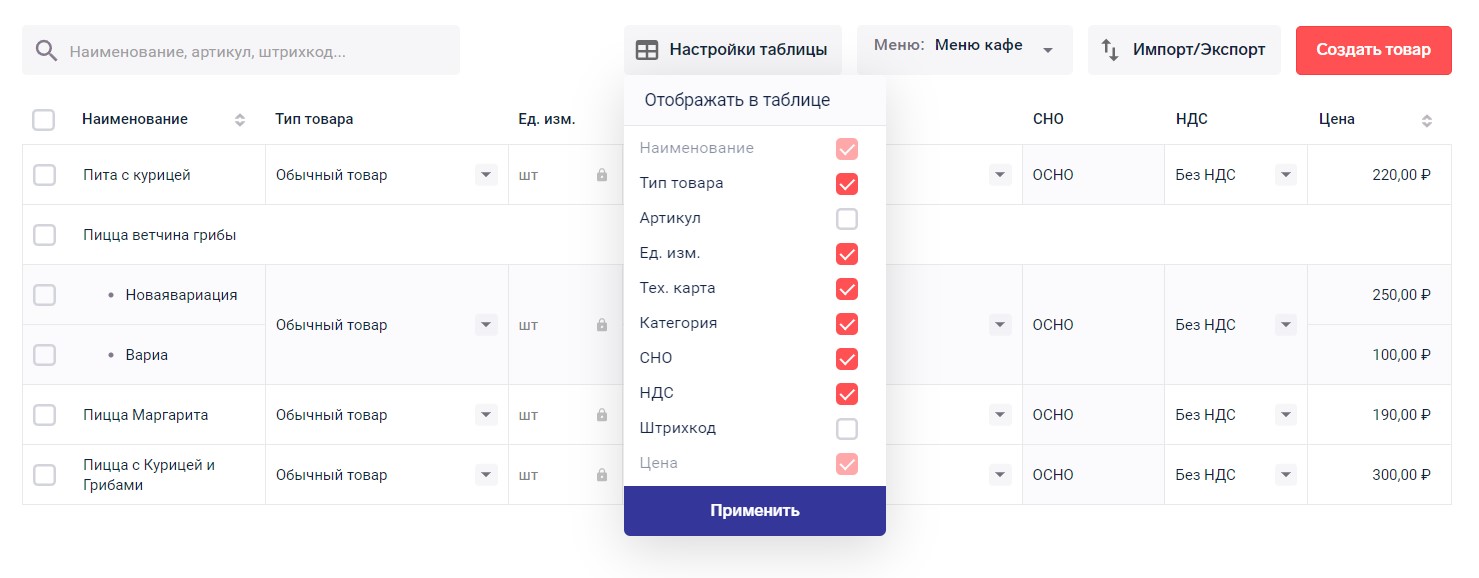This screenshot has width=1479, height=578.
Task: Click Тех. карта label in settings list
Action: pos(678,288)
